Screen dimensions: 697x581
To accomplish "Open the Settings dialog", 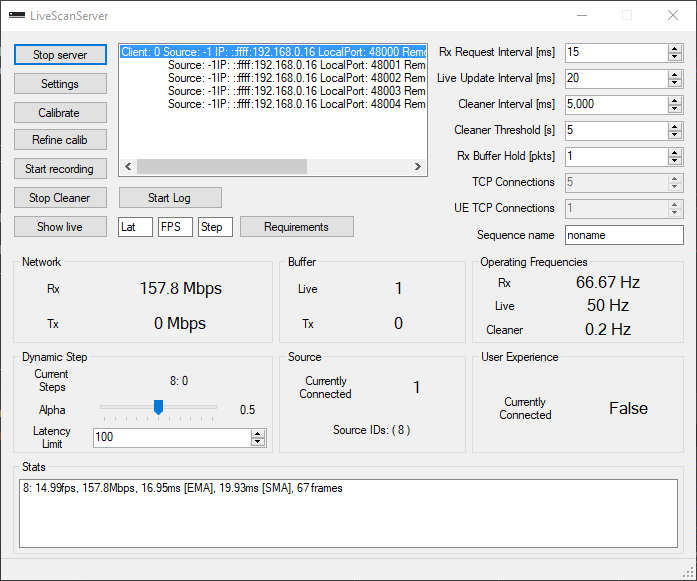I will tap(60, 84).
